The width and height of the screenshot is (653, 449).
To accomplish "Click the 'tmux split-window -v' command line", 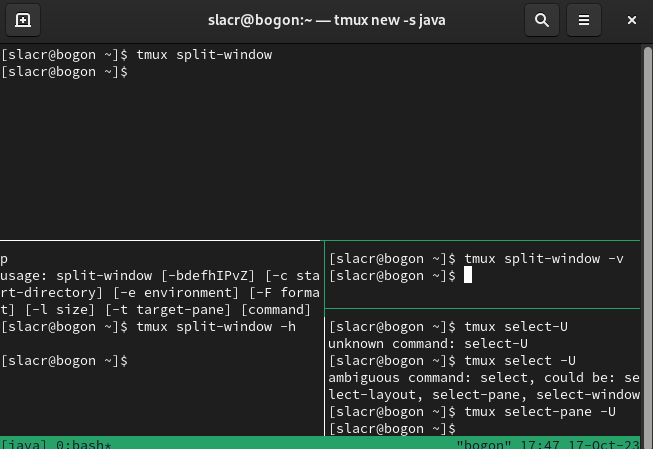I will tap(544, 258).
